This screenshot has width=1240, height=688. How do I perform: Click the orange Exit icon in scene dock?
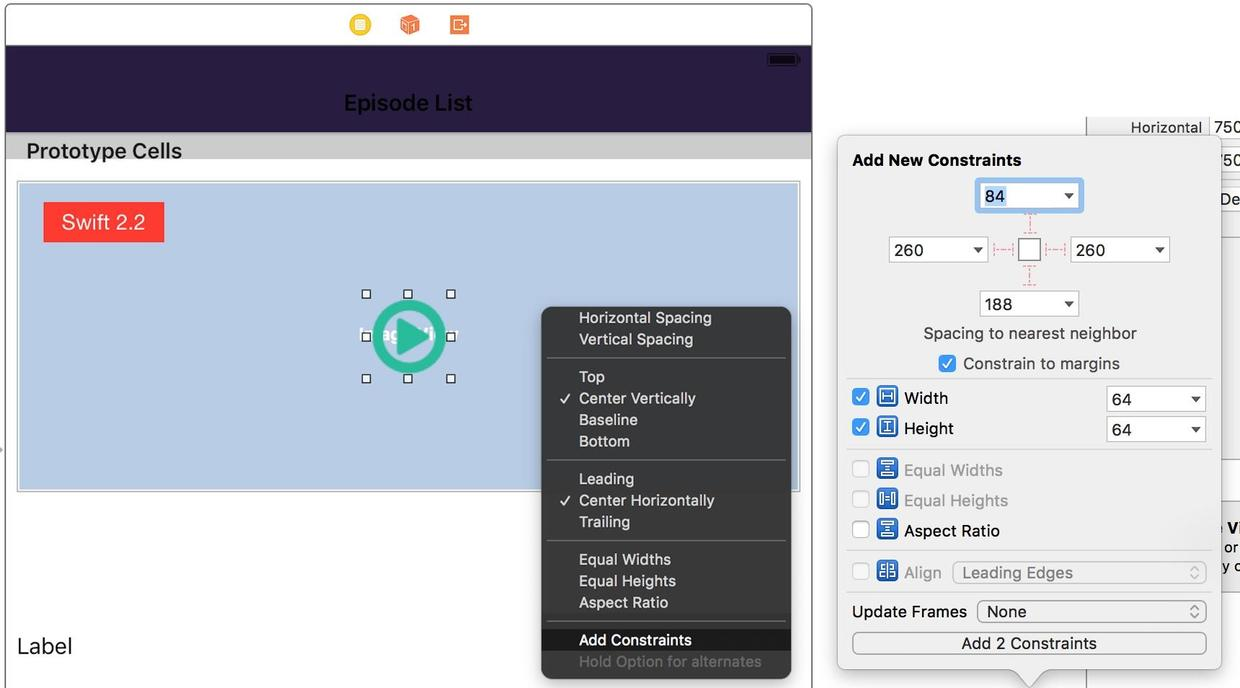coord(459,25)
